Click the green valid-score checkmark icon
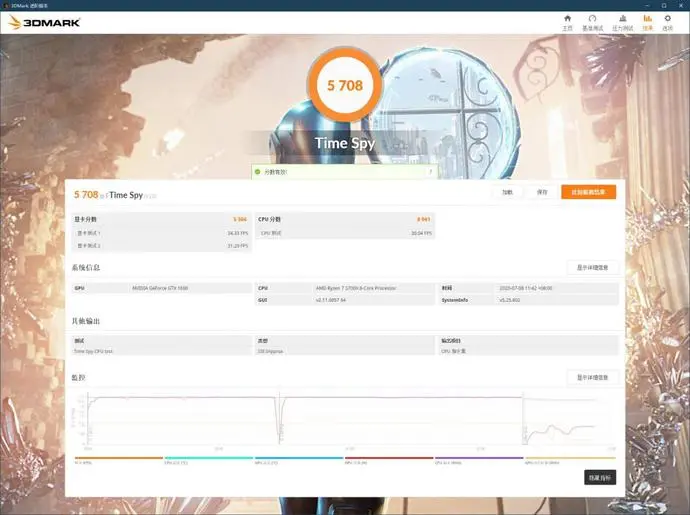Screen dimensions: 690x515 [257, 172]
